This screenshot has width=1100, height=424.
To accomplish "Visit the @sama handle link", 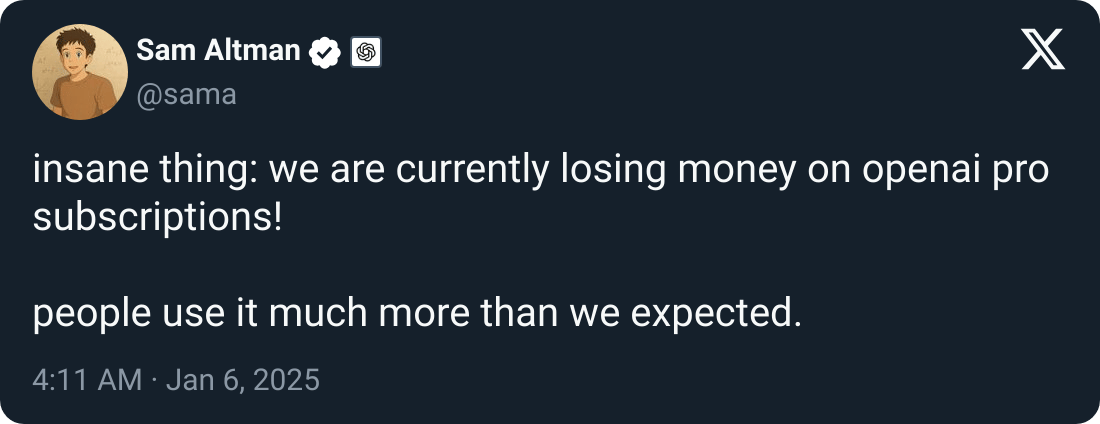I will pyautogui.click(x=186, y=96).
